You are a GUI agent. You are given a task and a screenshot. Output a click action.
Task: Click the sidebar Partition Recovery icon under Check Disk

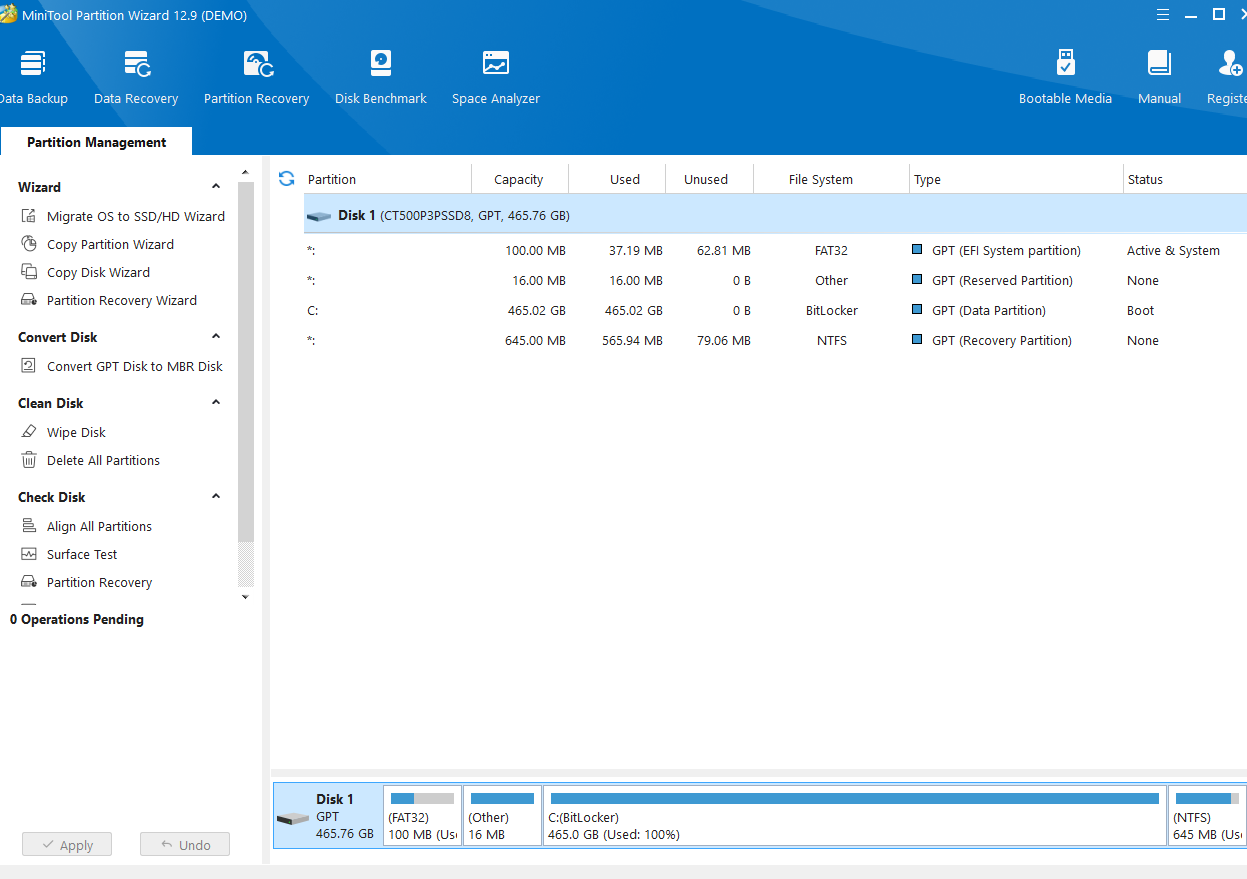click(29, 582)
